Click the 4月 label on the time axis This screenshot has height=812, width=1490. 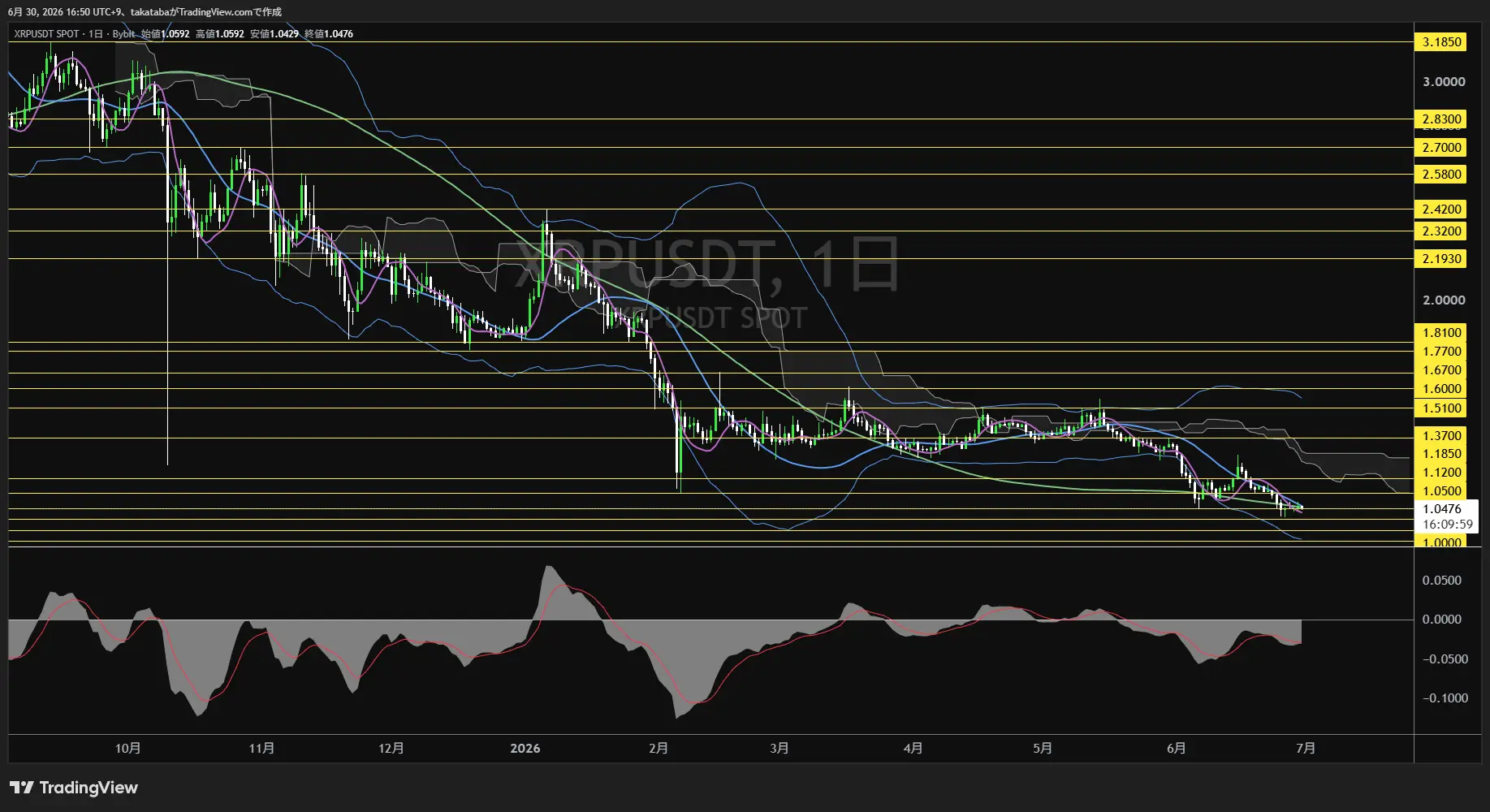[x=913, y=748]
